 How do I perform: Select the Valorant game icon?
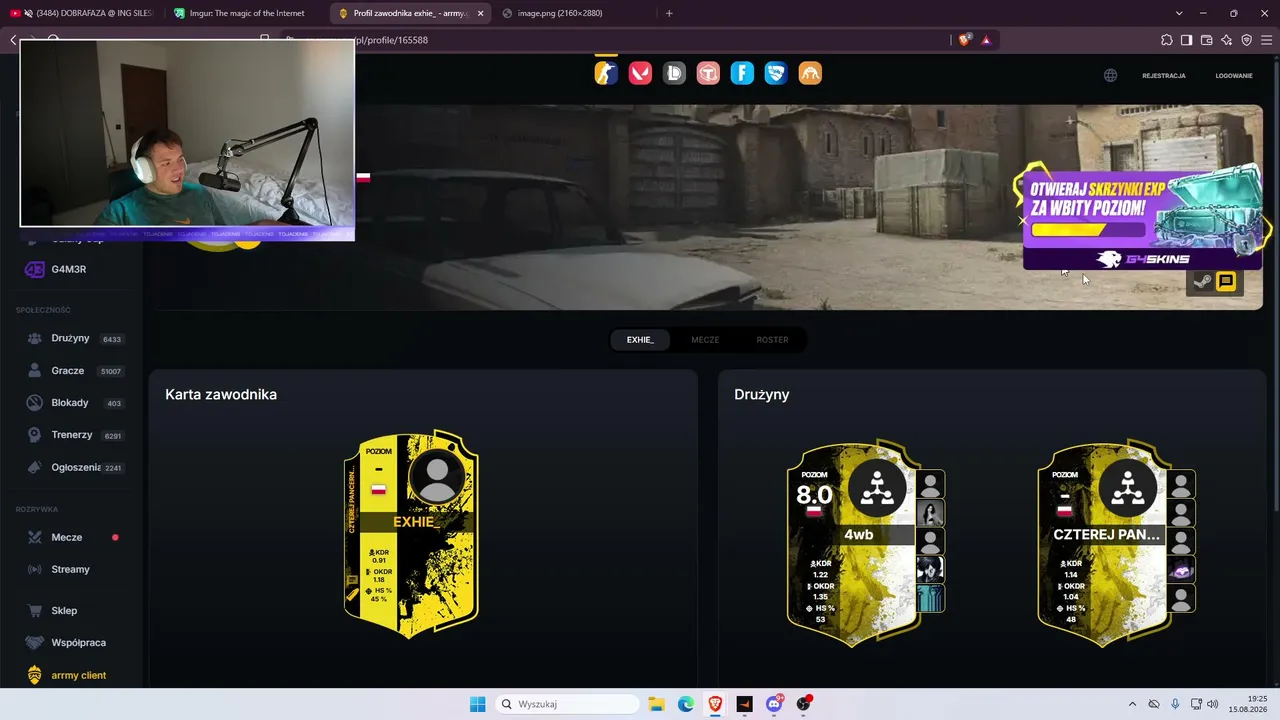(640, 73)
